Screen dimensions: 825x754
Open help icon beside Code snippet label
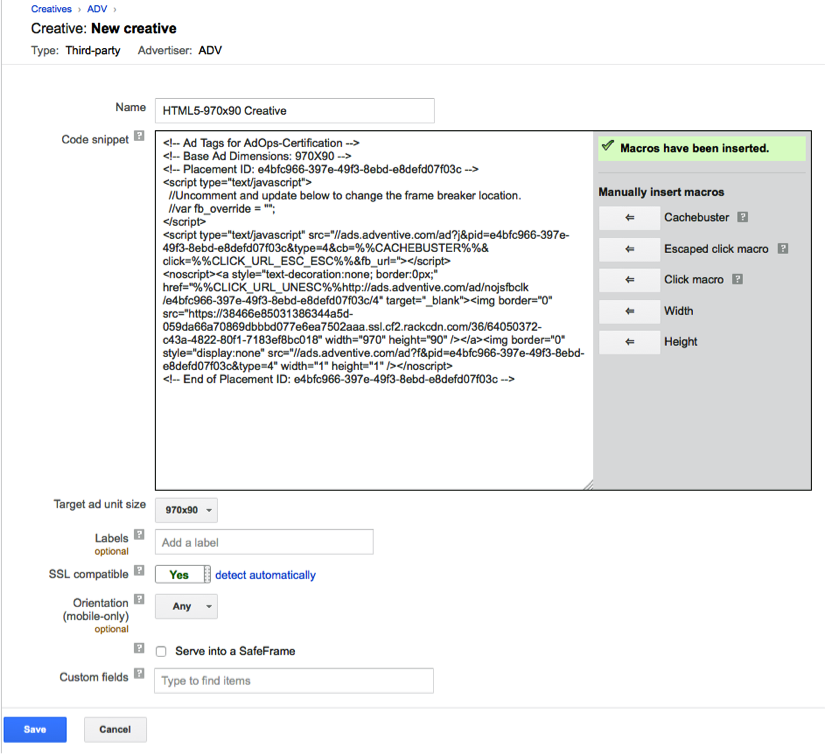tap(139, 136)
